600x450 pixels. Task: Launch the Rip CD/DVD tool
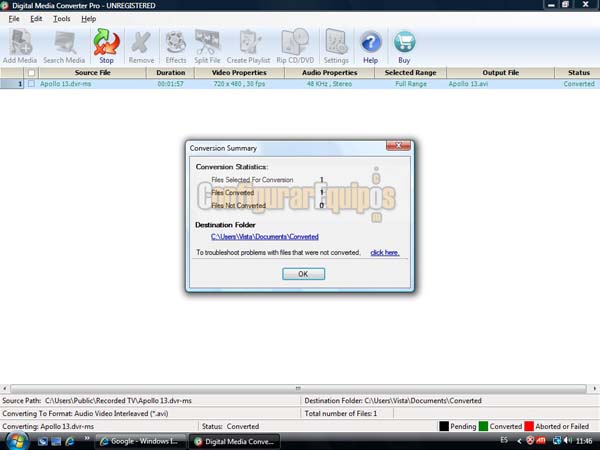[x=295, y=46]
